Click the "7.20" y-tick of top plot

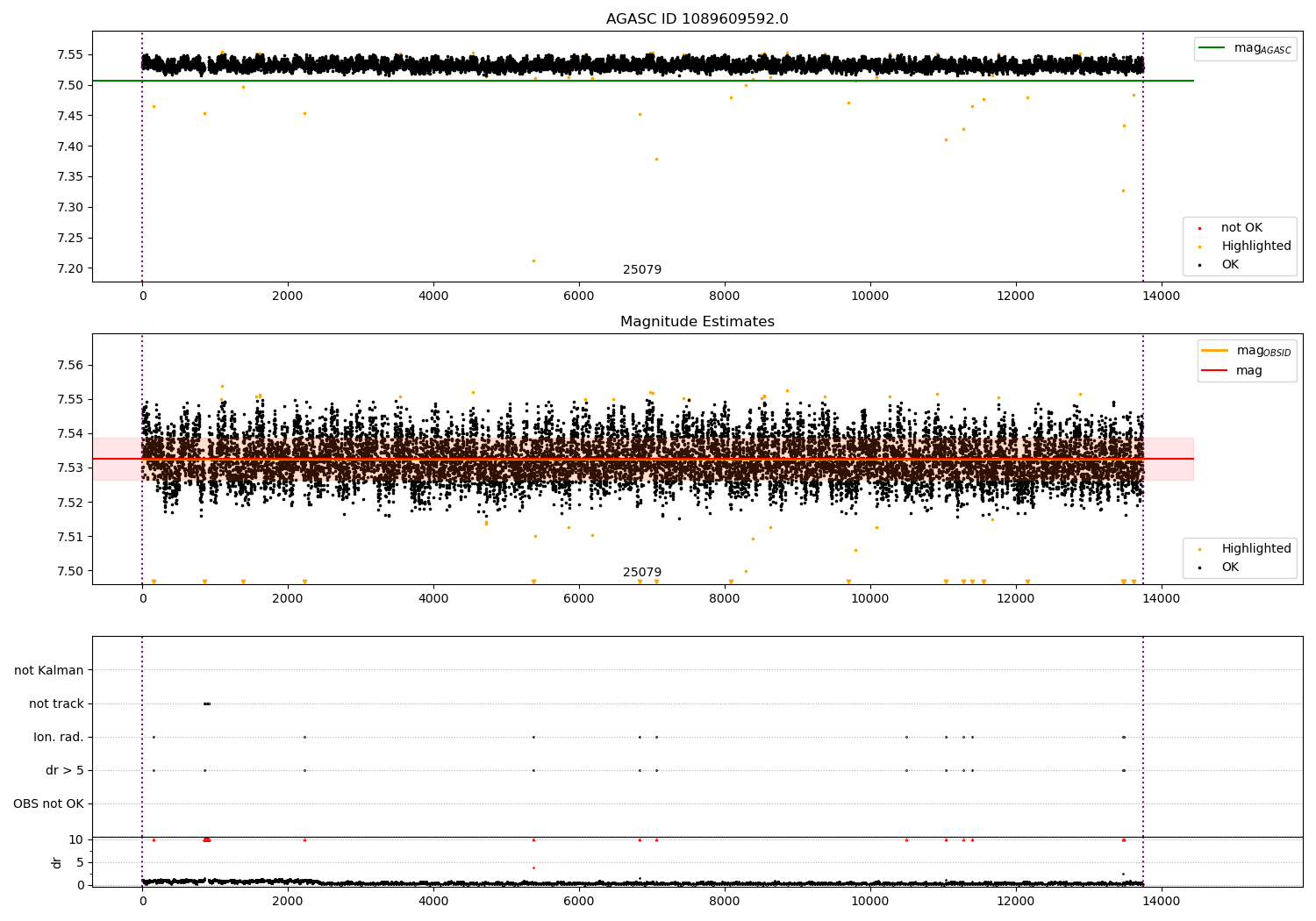pyautogui.click(x=69, y=268)
